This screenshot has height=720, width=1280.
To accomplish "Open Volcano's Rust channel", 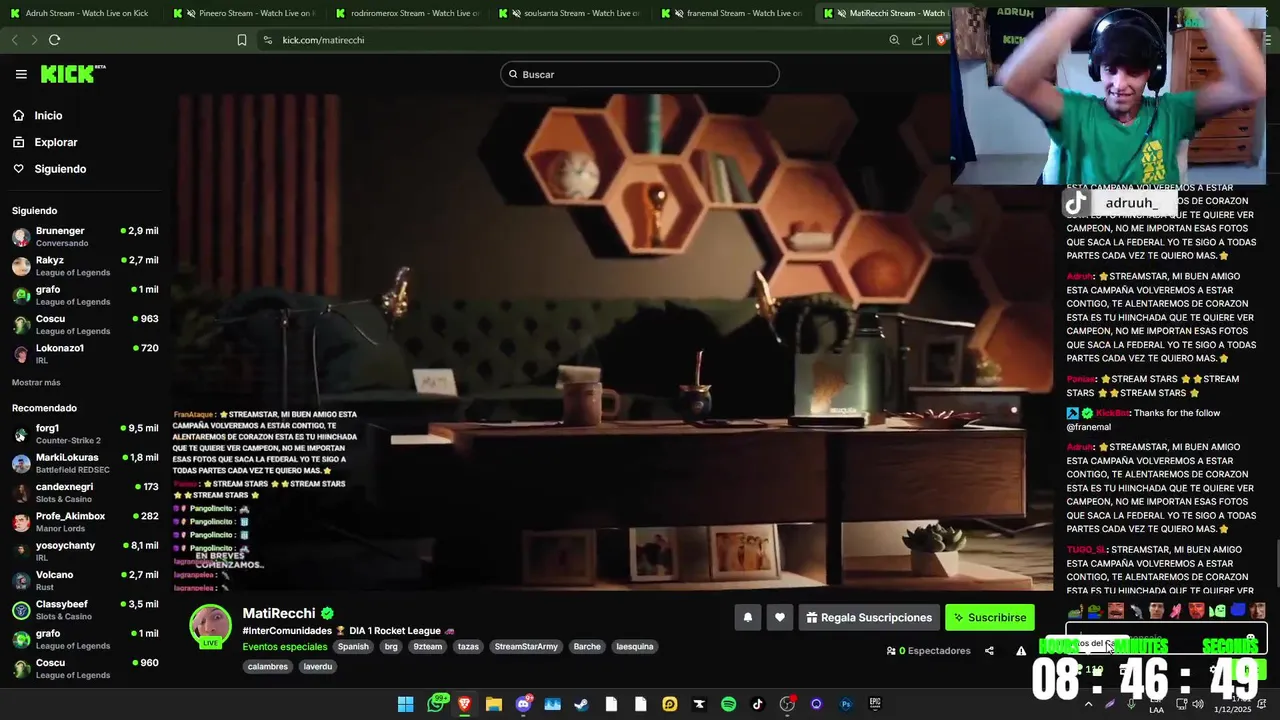I will 84,581.
